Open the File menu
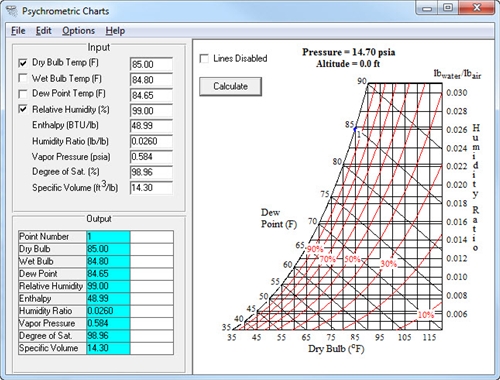The image size is (500, 380). [x=18, y=31]
